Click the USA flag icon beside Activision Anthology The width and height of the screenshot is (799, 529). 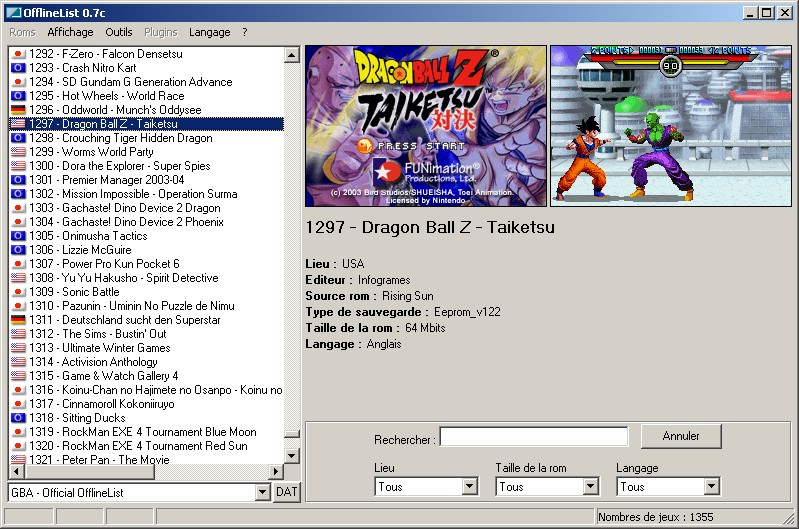[18, 362]
